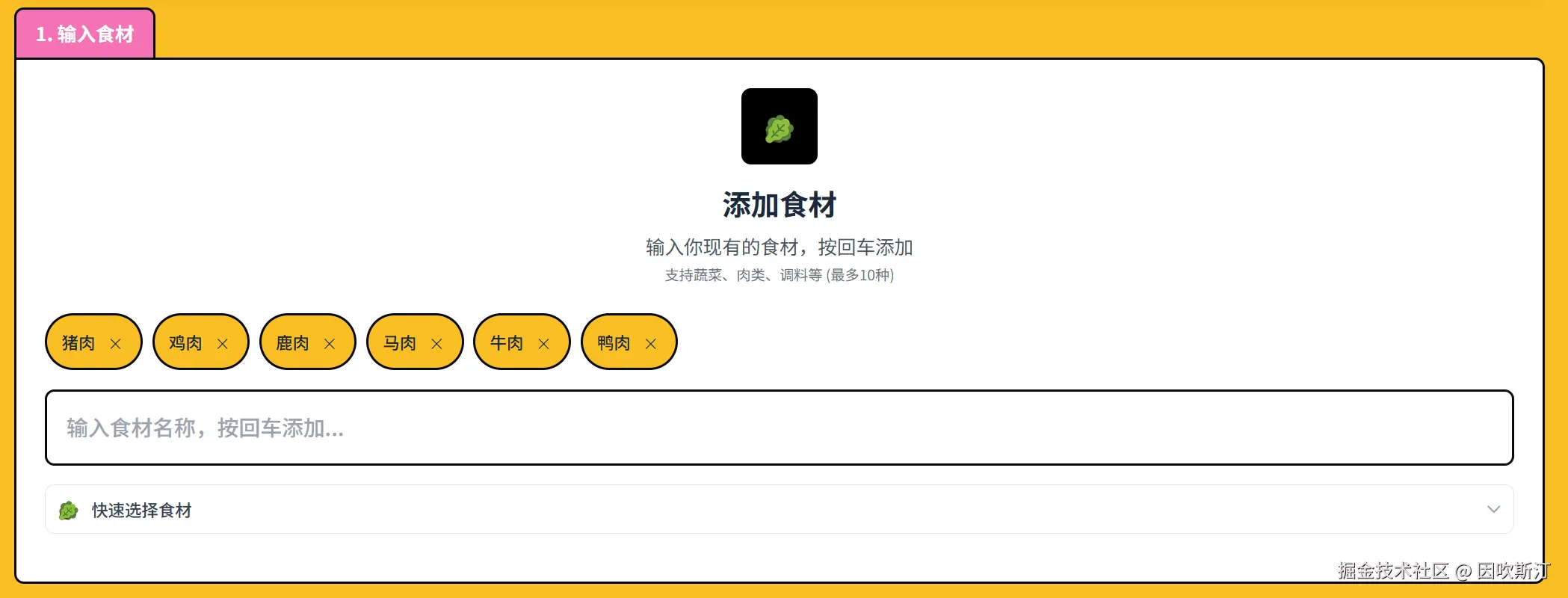
Task: Remove the 鸡肉 tag via its X
Action: tap(223, 344)
